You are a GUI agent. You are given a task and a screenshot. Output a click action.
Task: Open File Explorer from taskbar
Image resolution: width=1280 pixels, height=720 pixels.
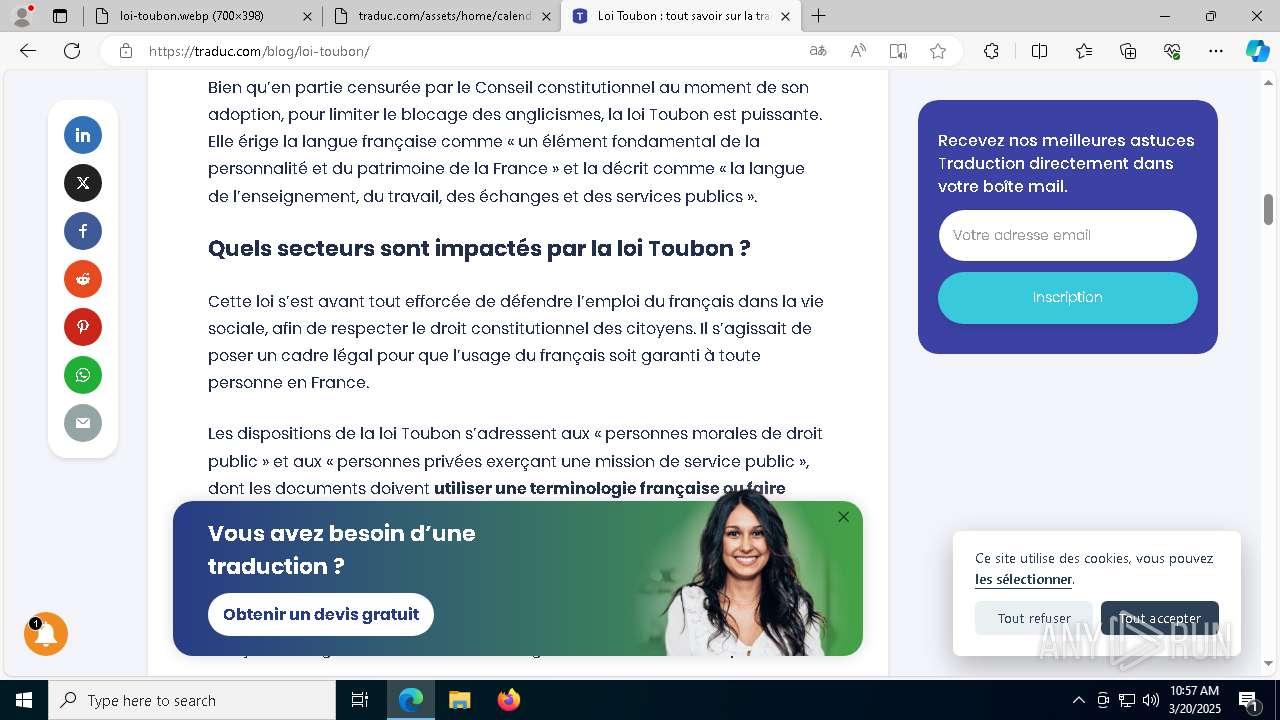click(x=459, y=700)
